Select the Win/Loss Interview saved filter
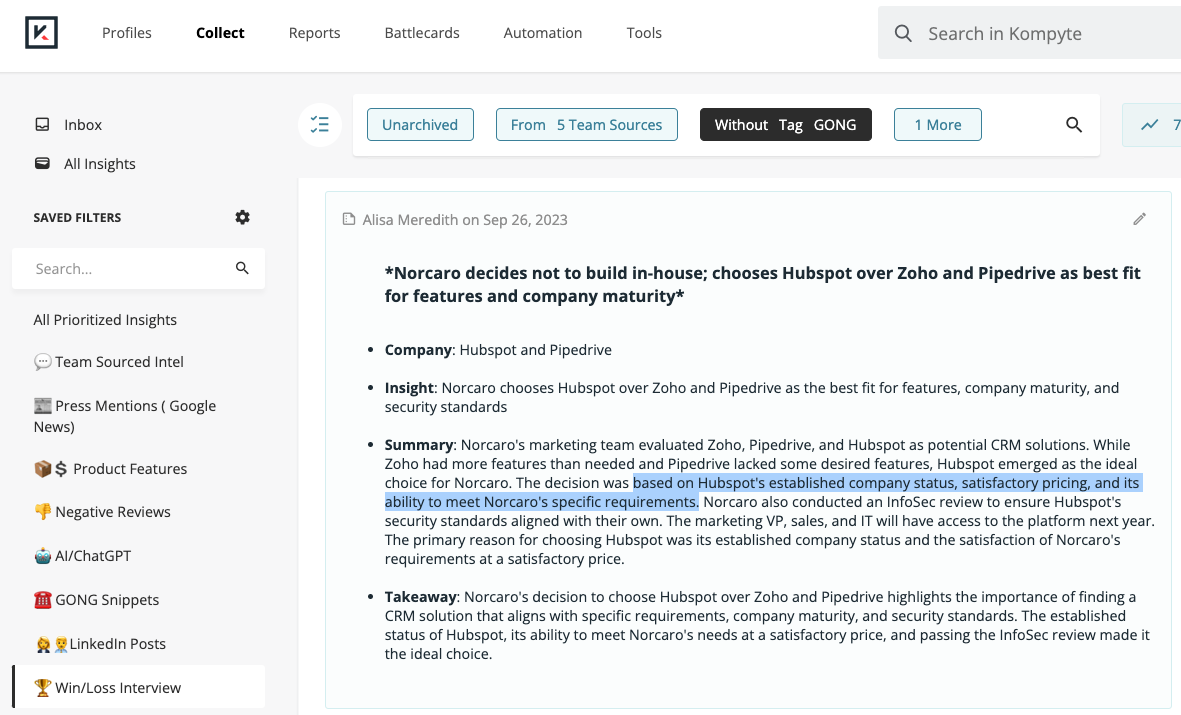Image resolution: width=1181 pixels, height=715 pixels. 118,688
